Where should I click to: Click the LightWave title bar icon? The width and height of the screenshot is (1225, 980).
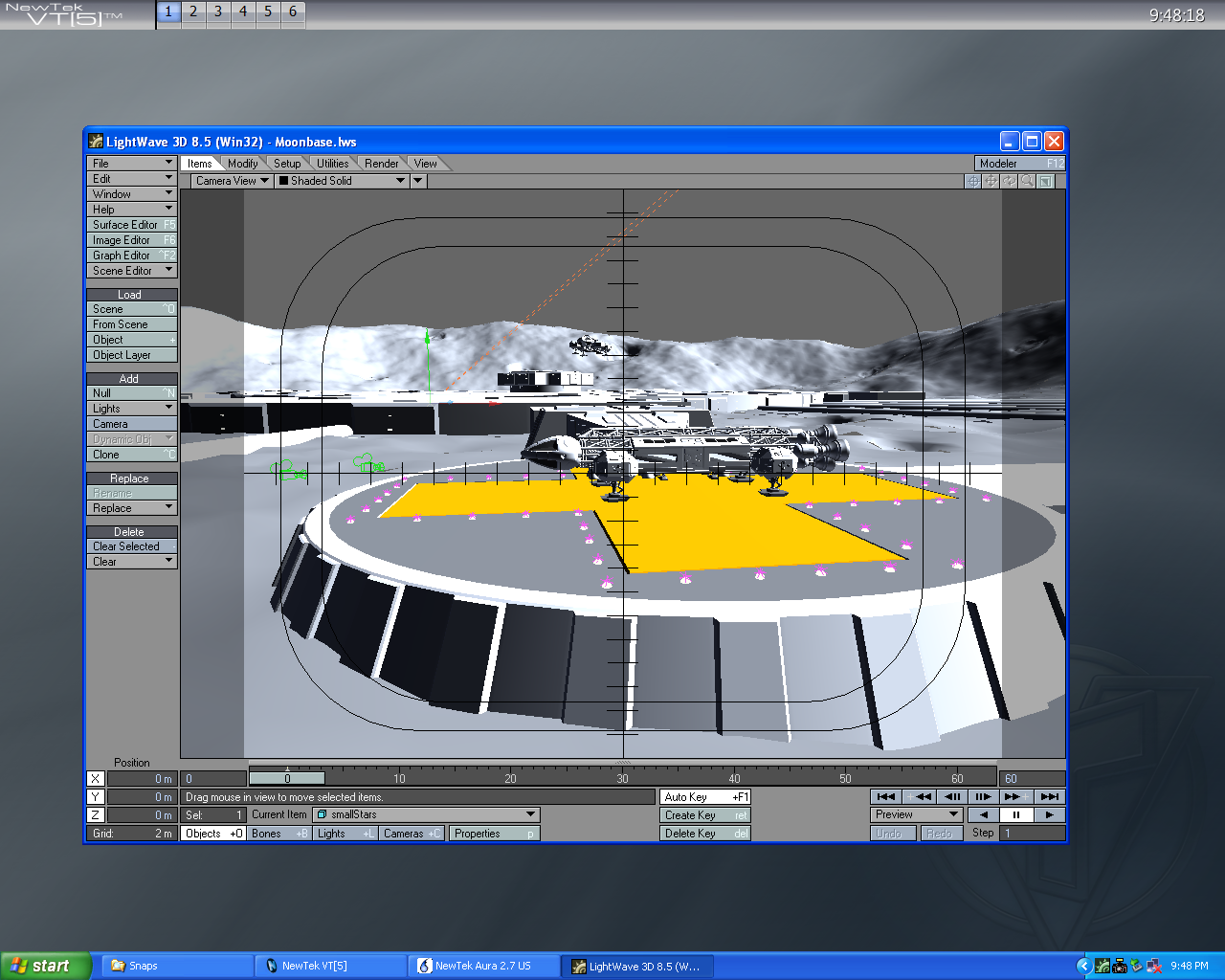[96, 142]
